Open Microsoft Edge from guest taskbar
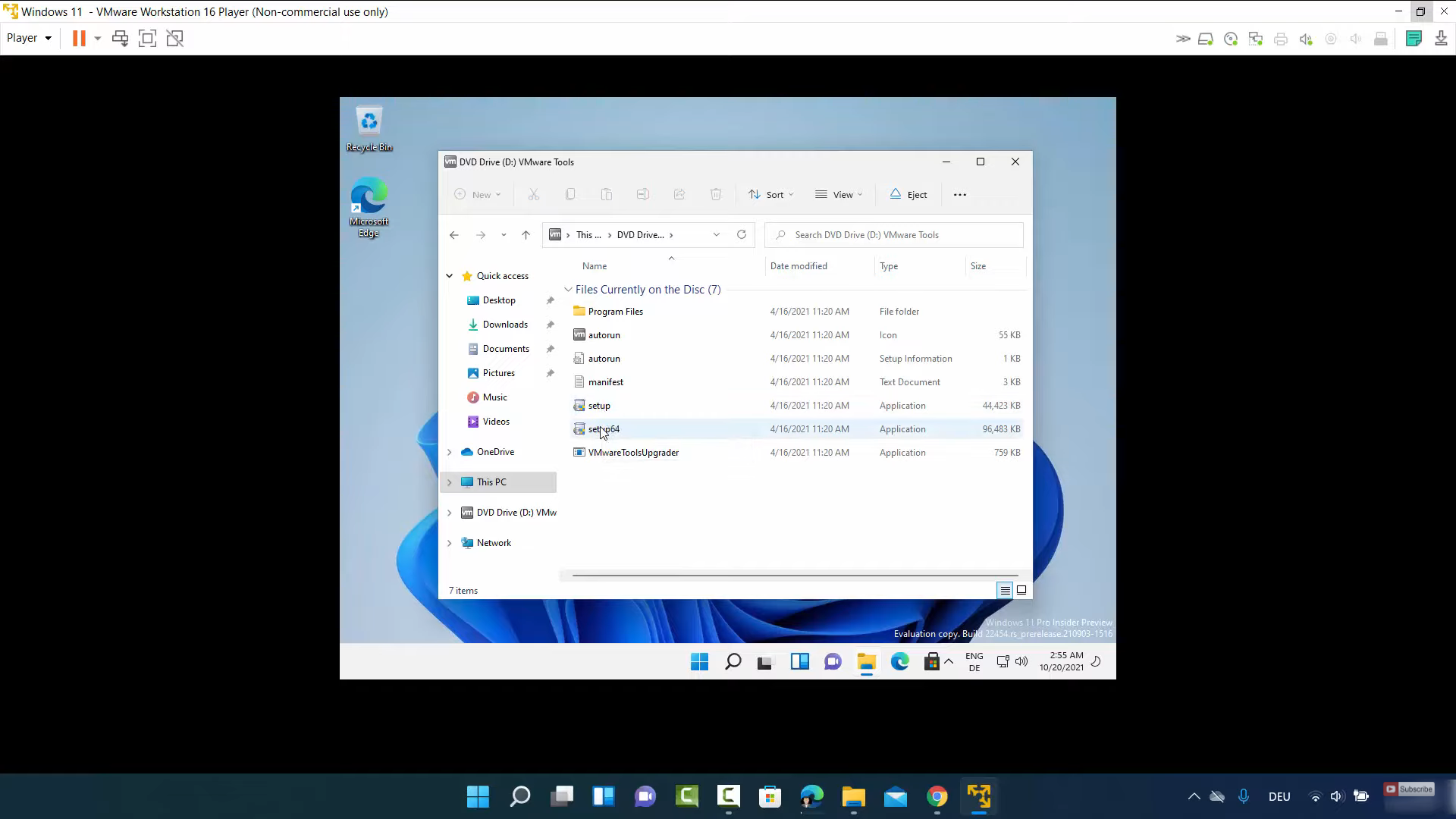 click(x=899, y=662)
